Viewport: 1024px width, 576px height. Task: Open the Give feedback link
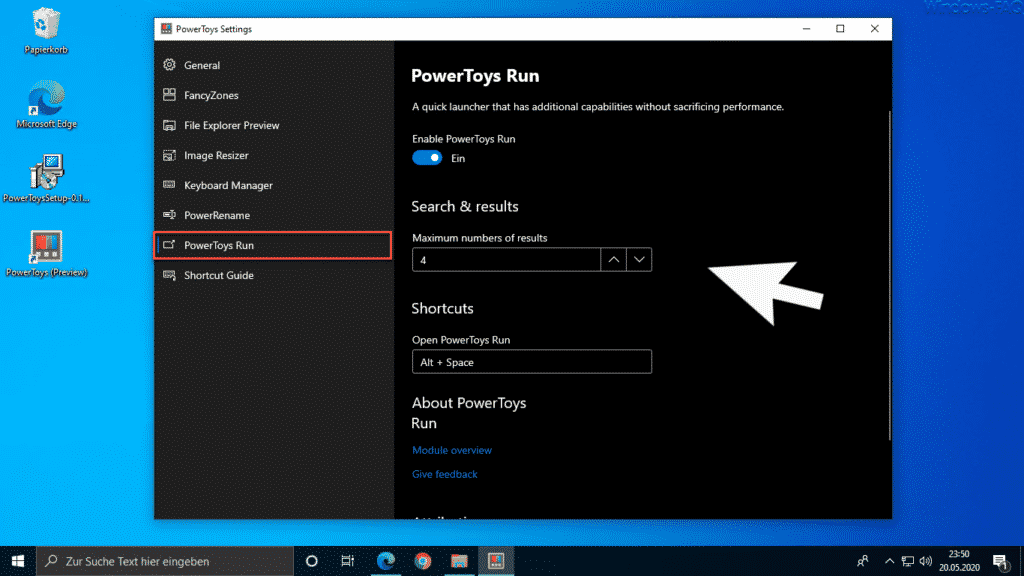(x=445, y=474)
